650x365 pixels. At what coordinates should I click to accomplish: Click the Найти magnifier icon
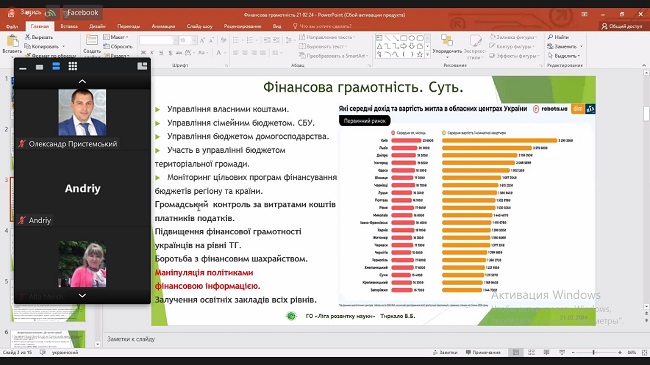click(x=550, y=37)
